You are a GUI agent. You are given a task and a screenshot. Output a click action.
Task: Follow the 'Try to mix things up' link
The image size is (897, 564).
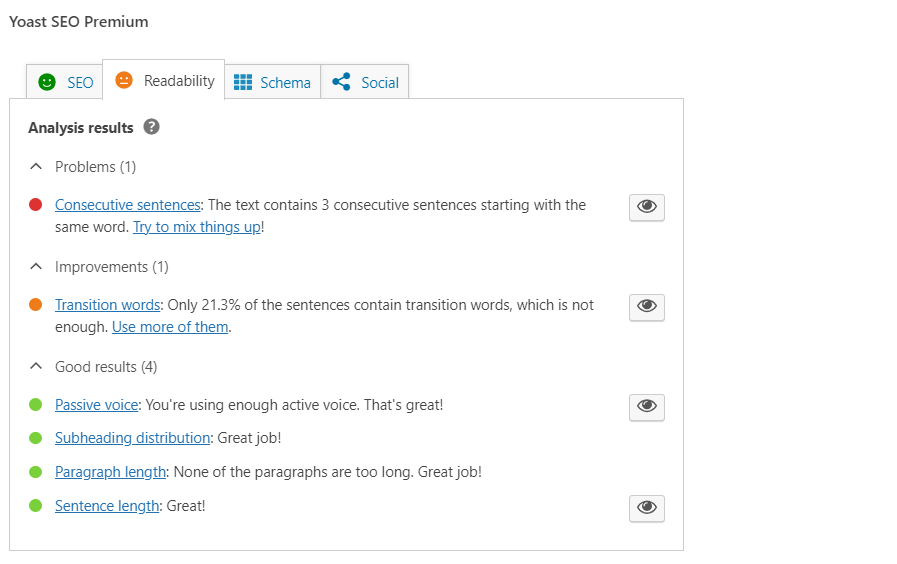[x=197, y=227]
